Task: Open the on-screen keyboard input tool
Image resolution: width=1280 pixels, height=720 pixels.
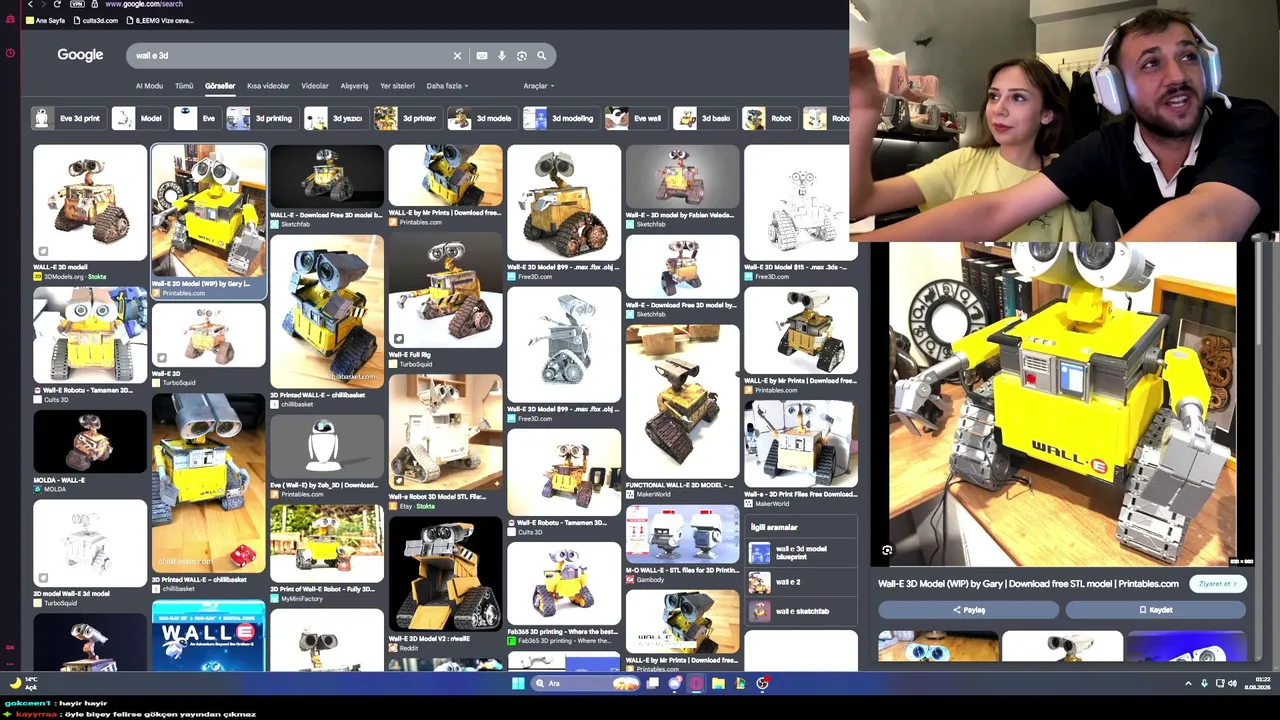Action: [482, 56]
